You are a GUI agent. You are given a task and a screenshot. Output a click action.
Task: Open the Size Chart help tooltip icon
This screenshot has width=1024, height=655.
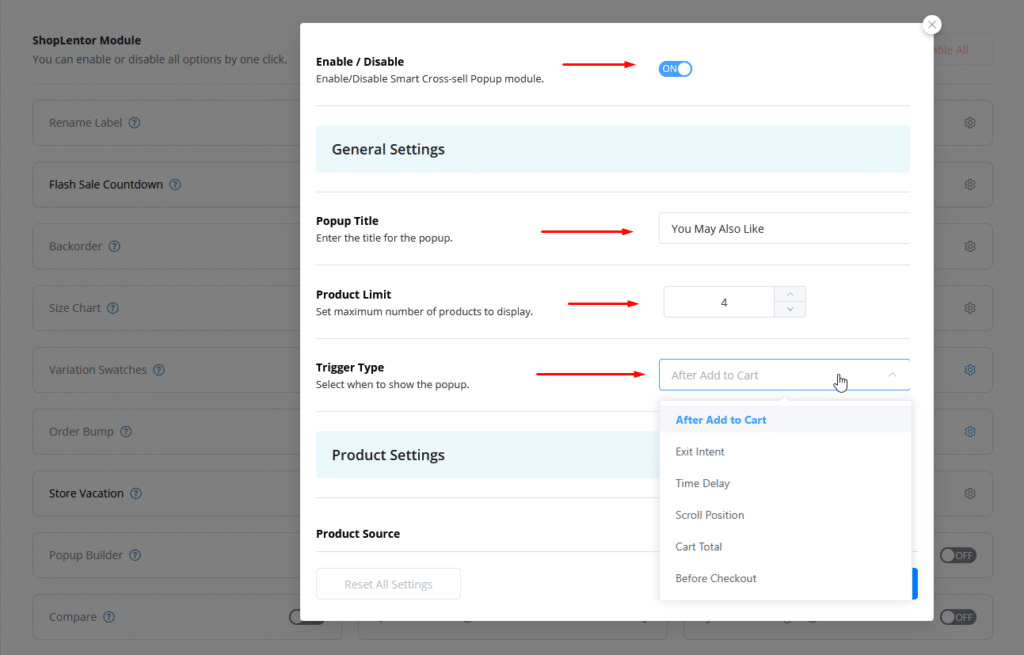pyautogui.click(x=113, y=308)
